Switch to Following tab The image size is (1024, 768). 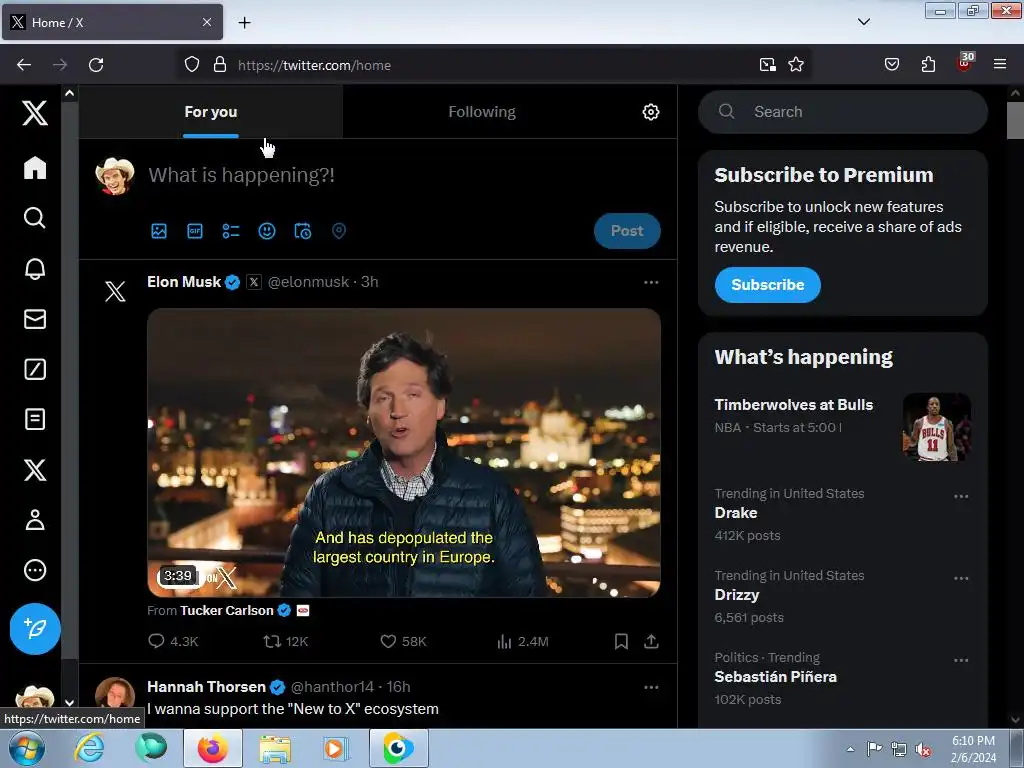pos(482,112)
